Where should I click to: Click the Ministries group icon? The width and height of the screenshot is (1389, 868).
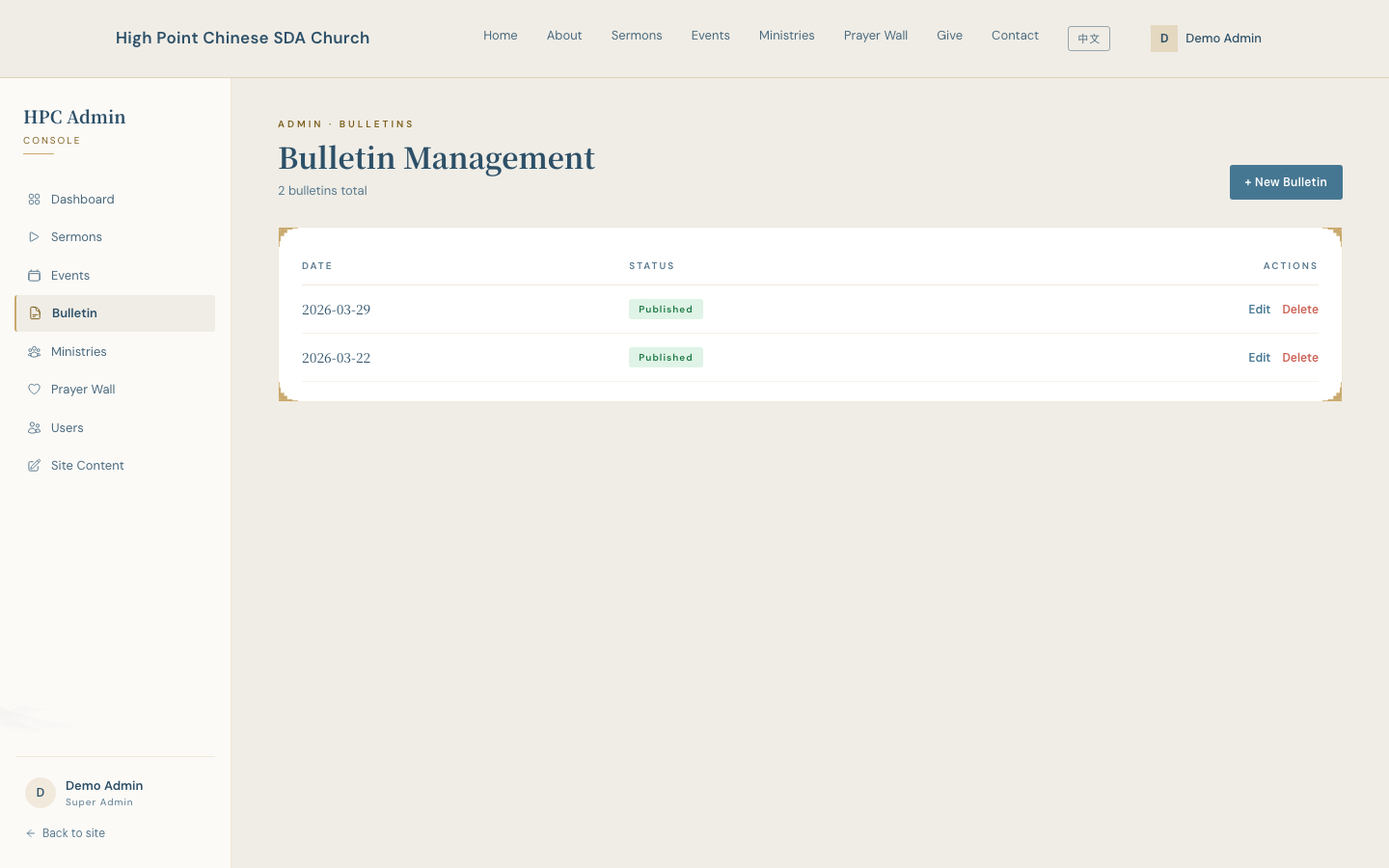34,352
